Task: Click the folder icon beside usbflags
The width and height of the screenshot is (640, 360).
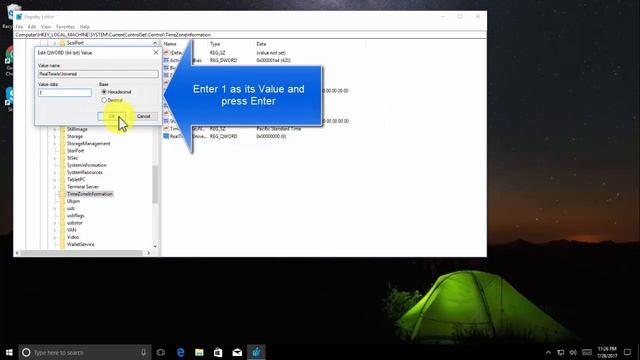Action: tap(62, 216)
